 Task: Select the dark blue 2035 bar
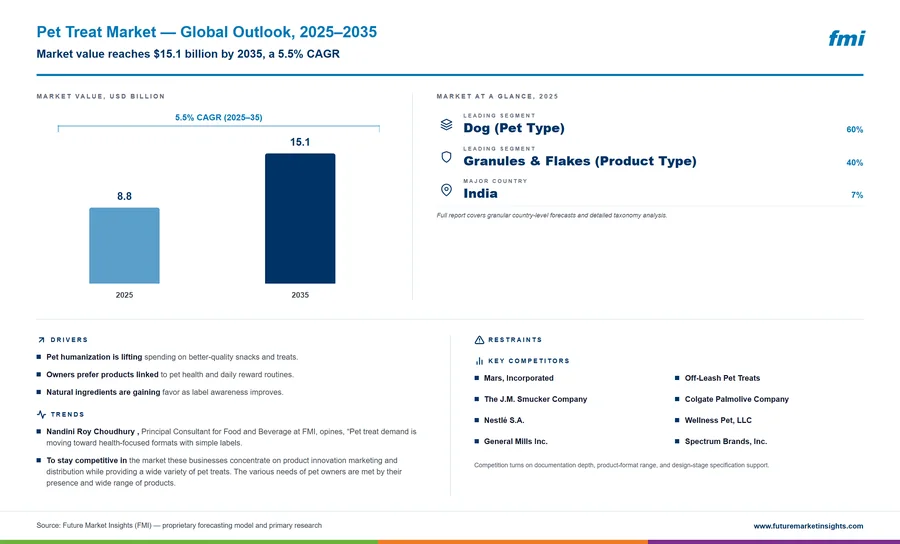(300, 218)
